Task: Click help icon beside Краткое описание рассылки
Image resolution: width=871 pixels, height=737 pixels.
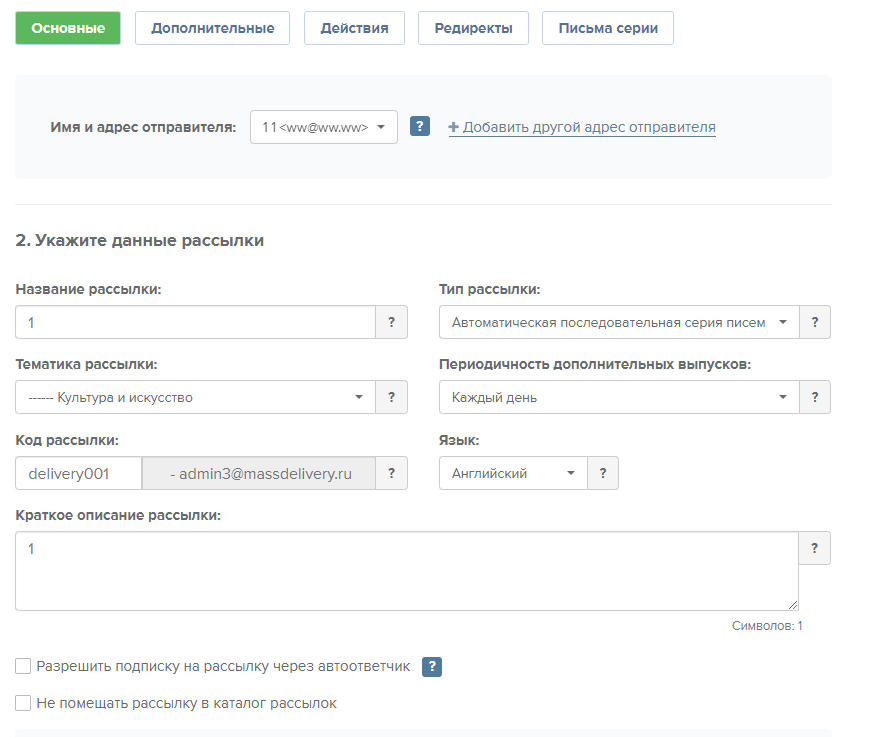Action: pos(815,548)
